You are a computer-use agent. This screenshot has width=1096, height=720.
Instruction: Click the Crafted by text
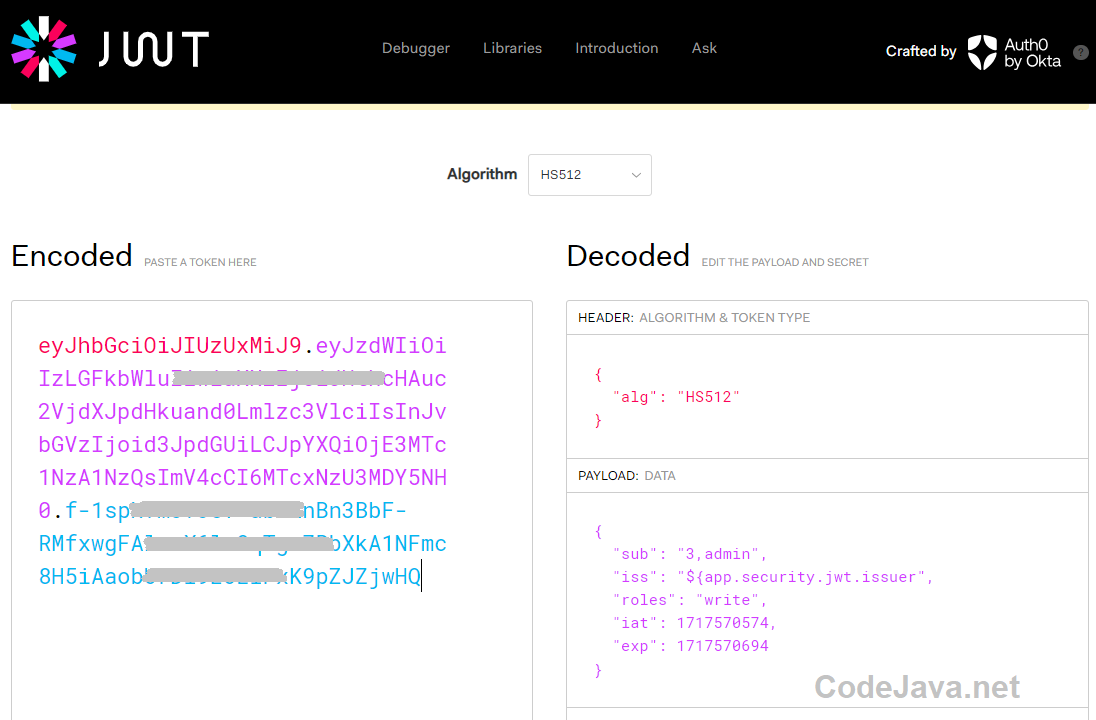coord(921,52)
